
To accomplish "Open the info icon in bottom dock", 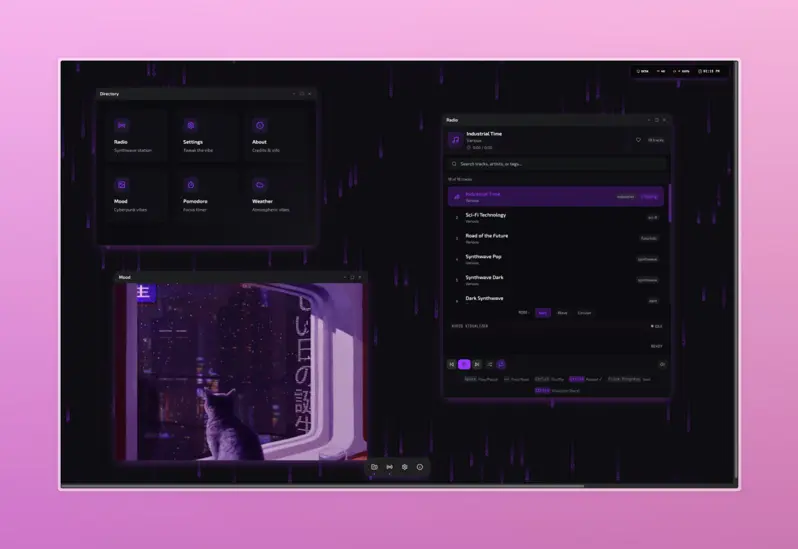I will click(420, 467).
